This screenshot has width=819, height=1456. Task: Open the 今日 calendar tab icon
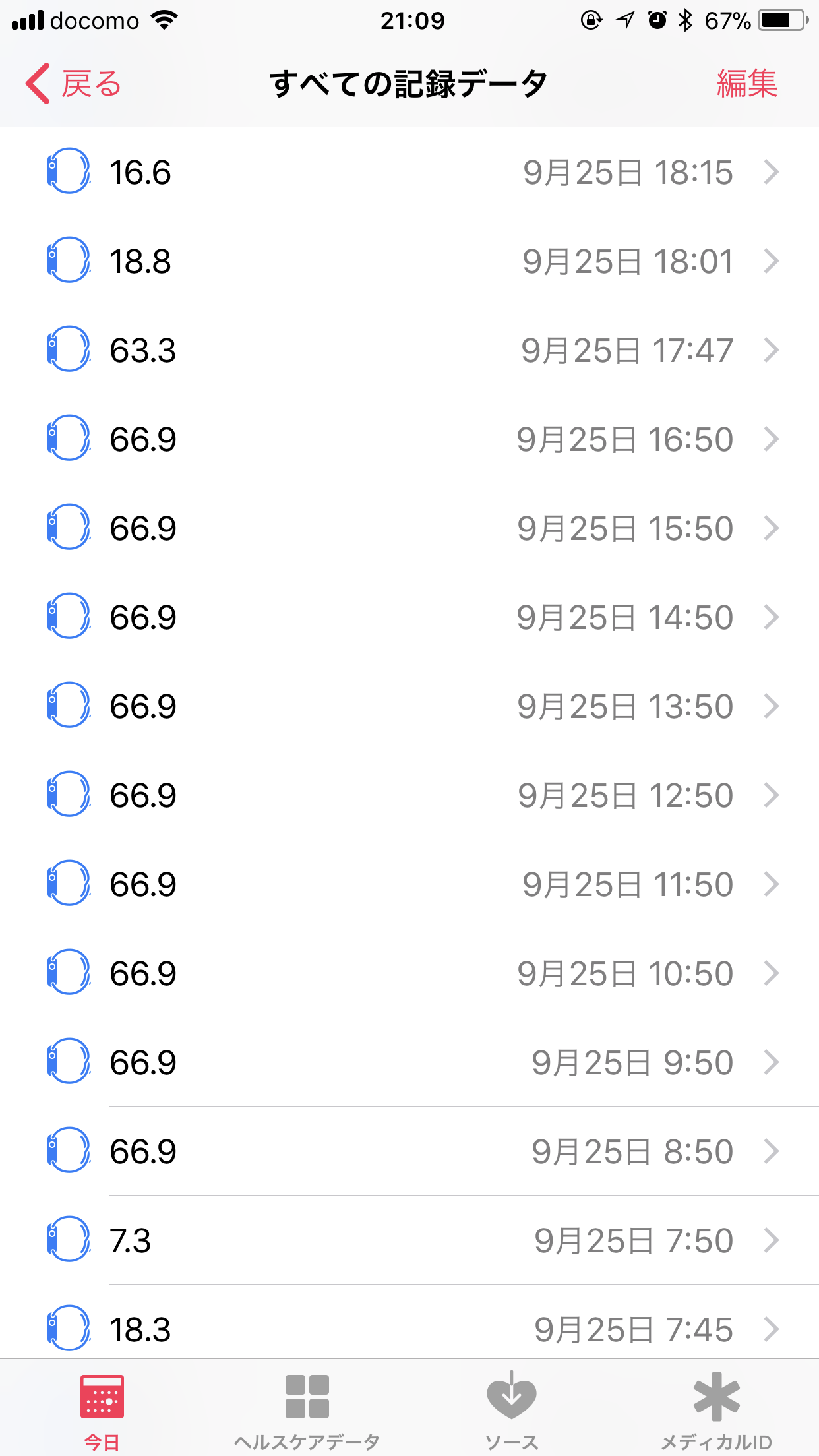[x=102, y=1397]
